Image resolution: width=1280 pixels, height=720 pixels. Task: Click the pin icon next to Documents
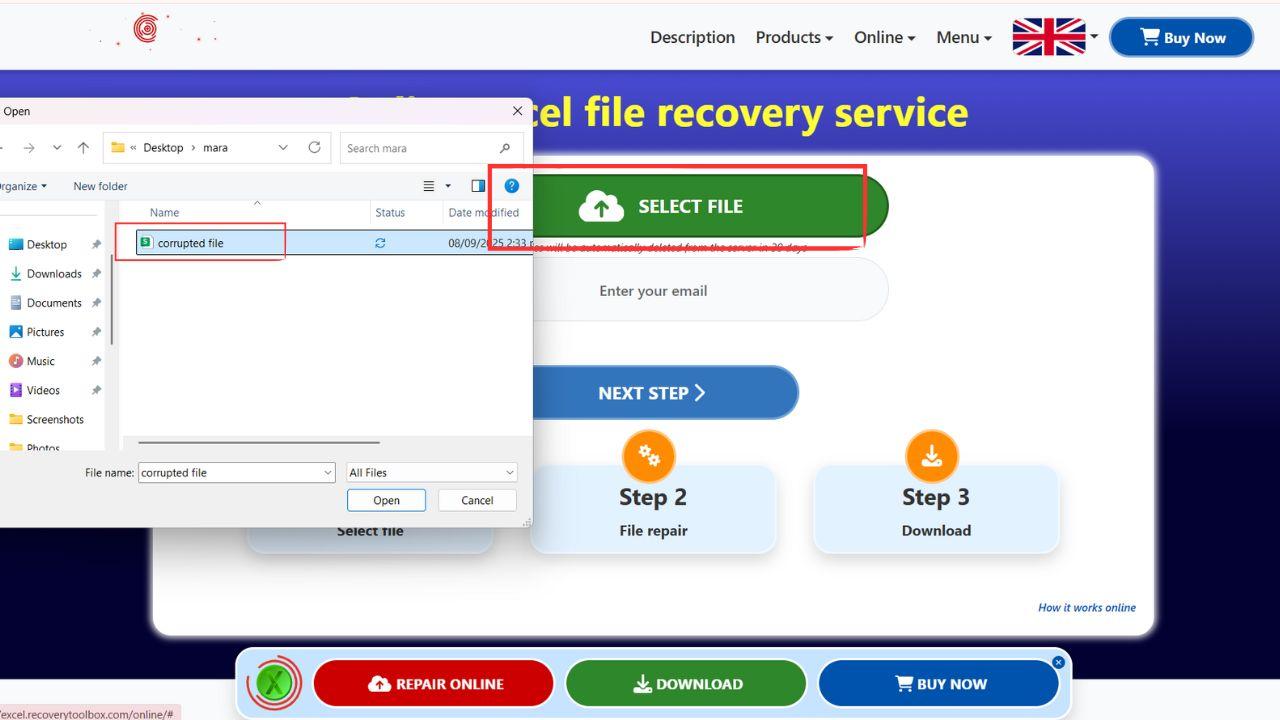96,302
